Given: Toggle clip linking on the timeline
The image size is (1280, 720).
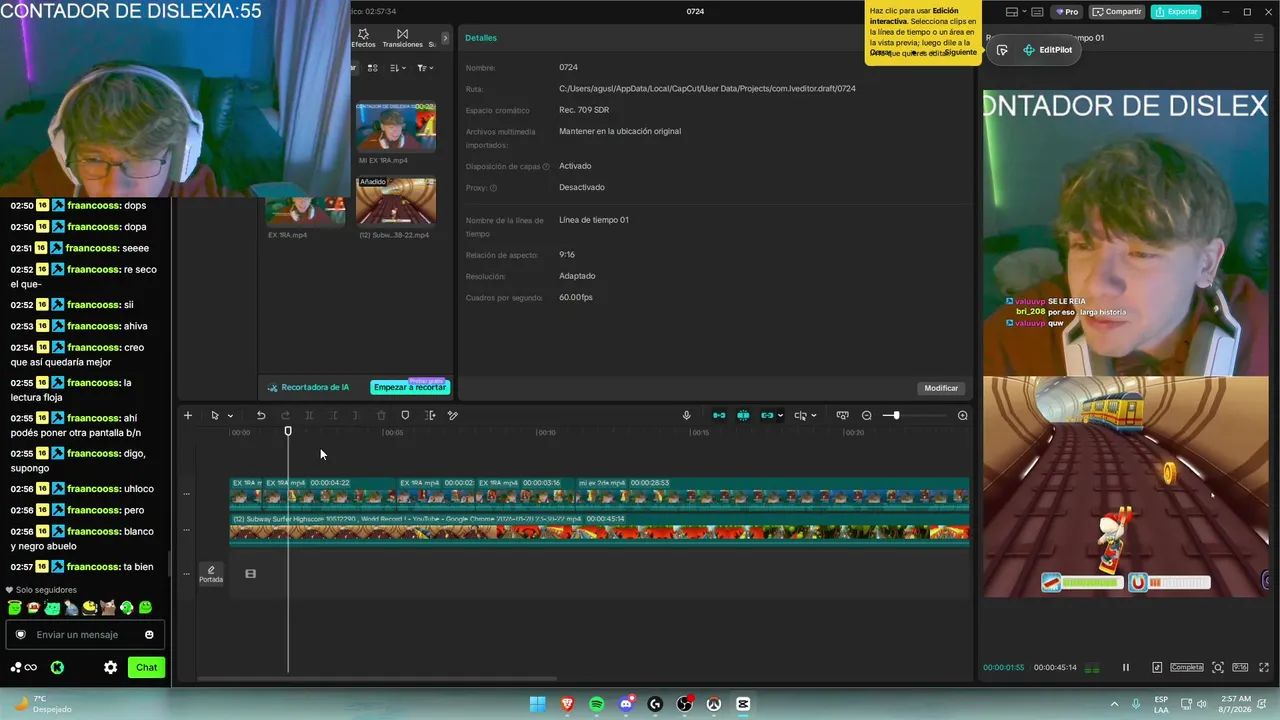Looking at the screenshot, I should pos(767,415).
